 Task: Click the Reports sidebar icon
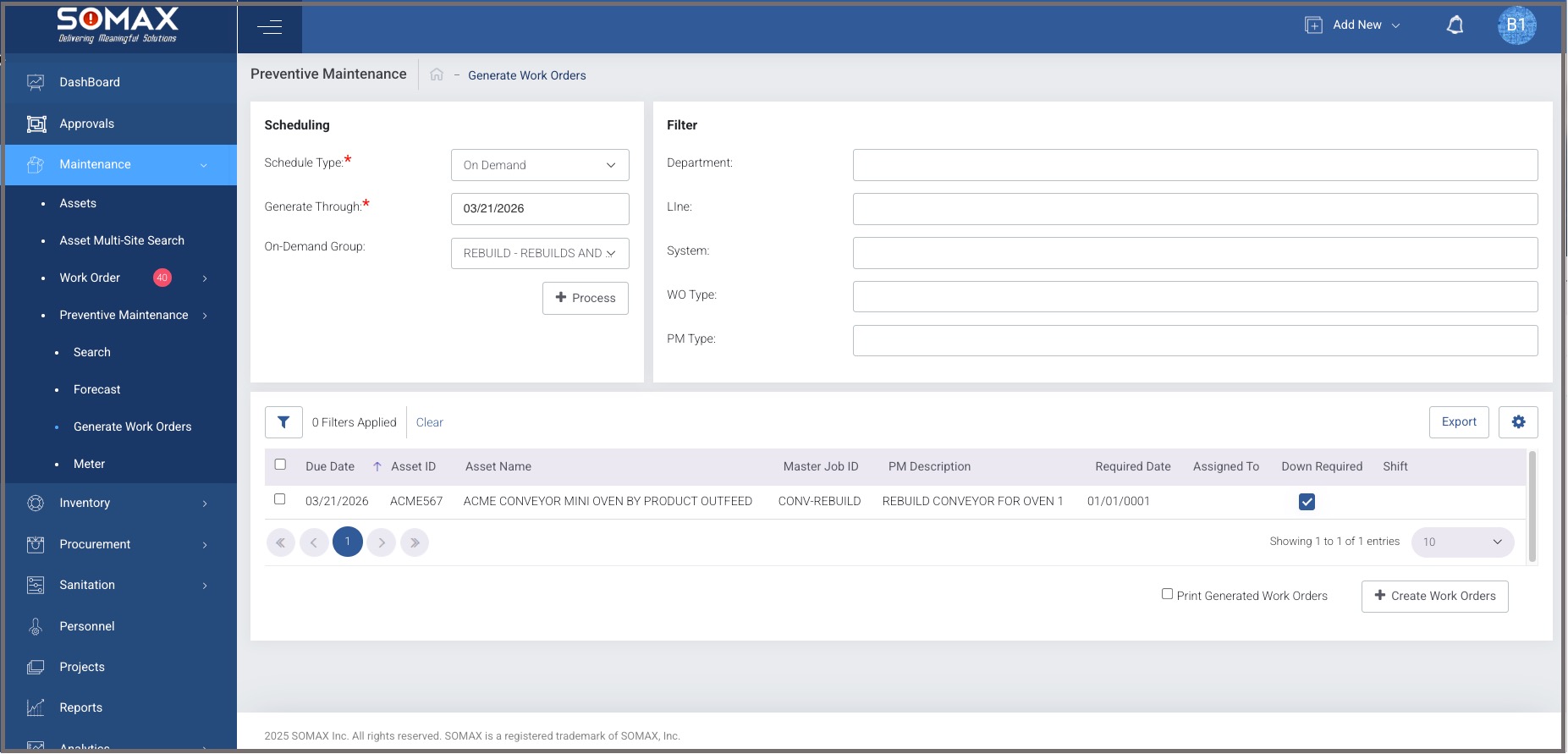pos(36,707)
